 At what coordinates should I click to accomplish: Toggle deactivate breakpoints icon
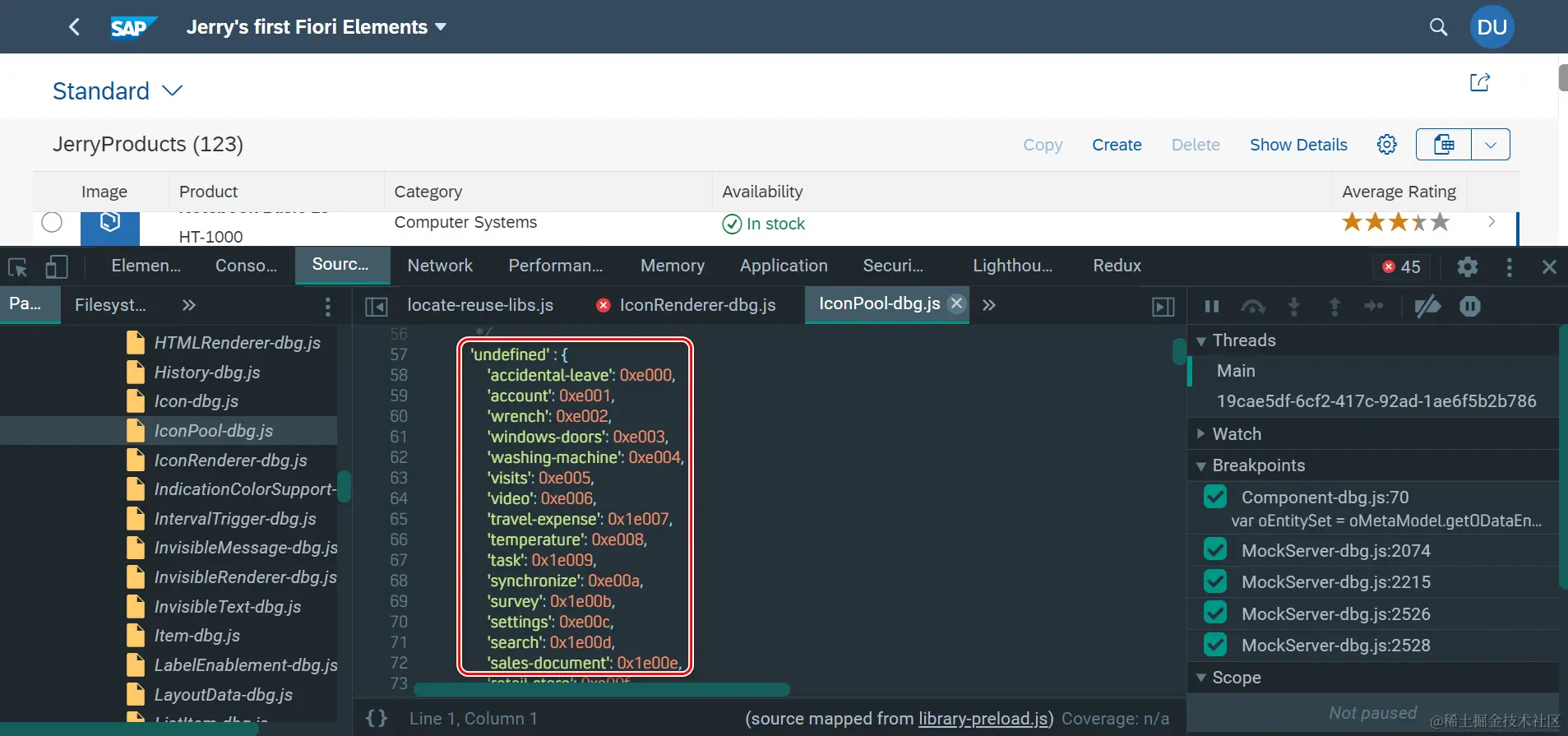[1427, 306]
